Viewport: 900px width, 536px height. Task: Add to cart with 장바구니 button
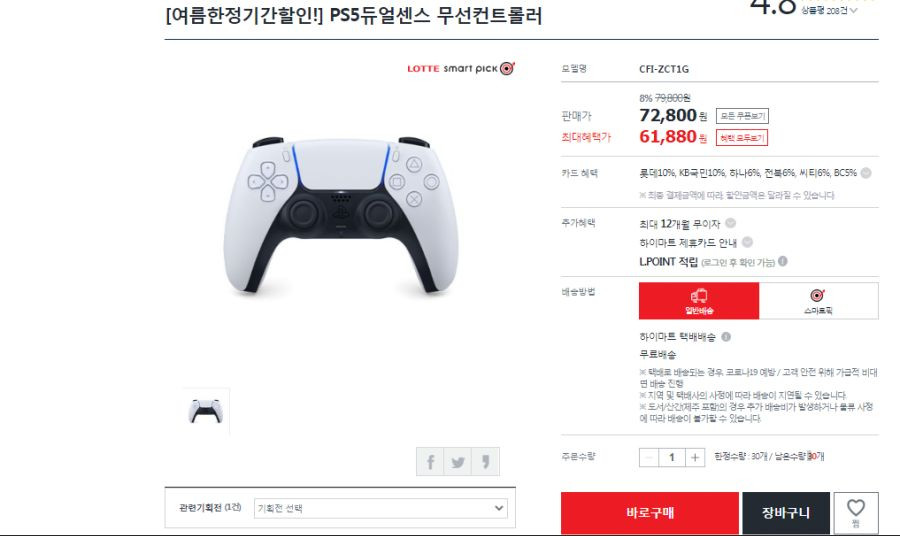[786, 512]
